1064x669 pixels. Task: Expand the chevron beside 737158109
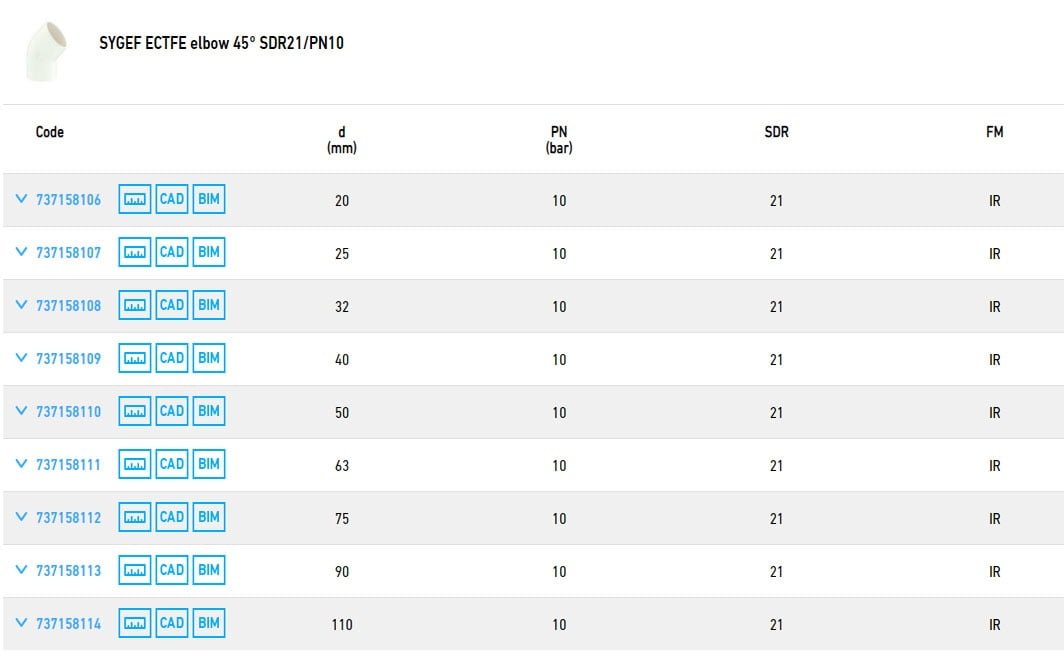[x=22, y=358]
